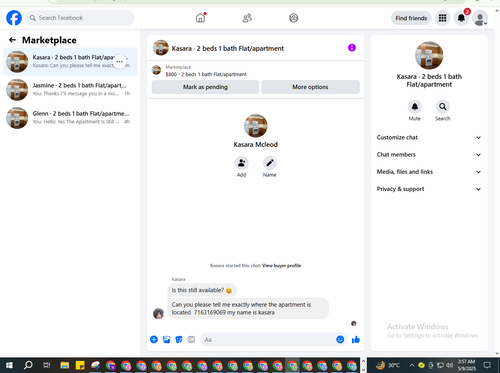Open the volume control in tray
This screenshot has width=500, height=373.
pyautogui.click(x=450, y=365)
